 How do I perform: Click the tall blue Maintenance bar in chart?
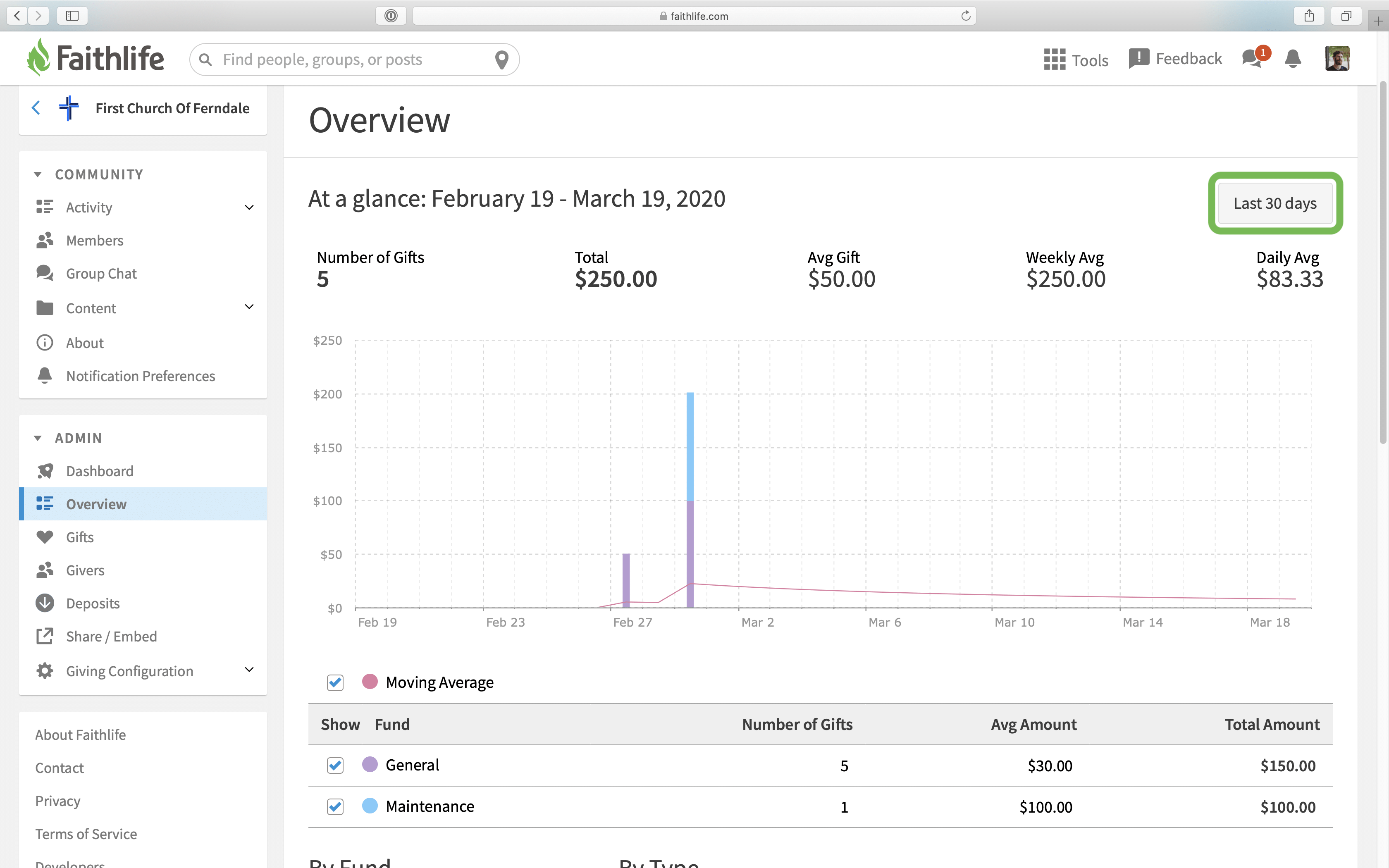point(690,447)
